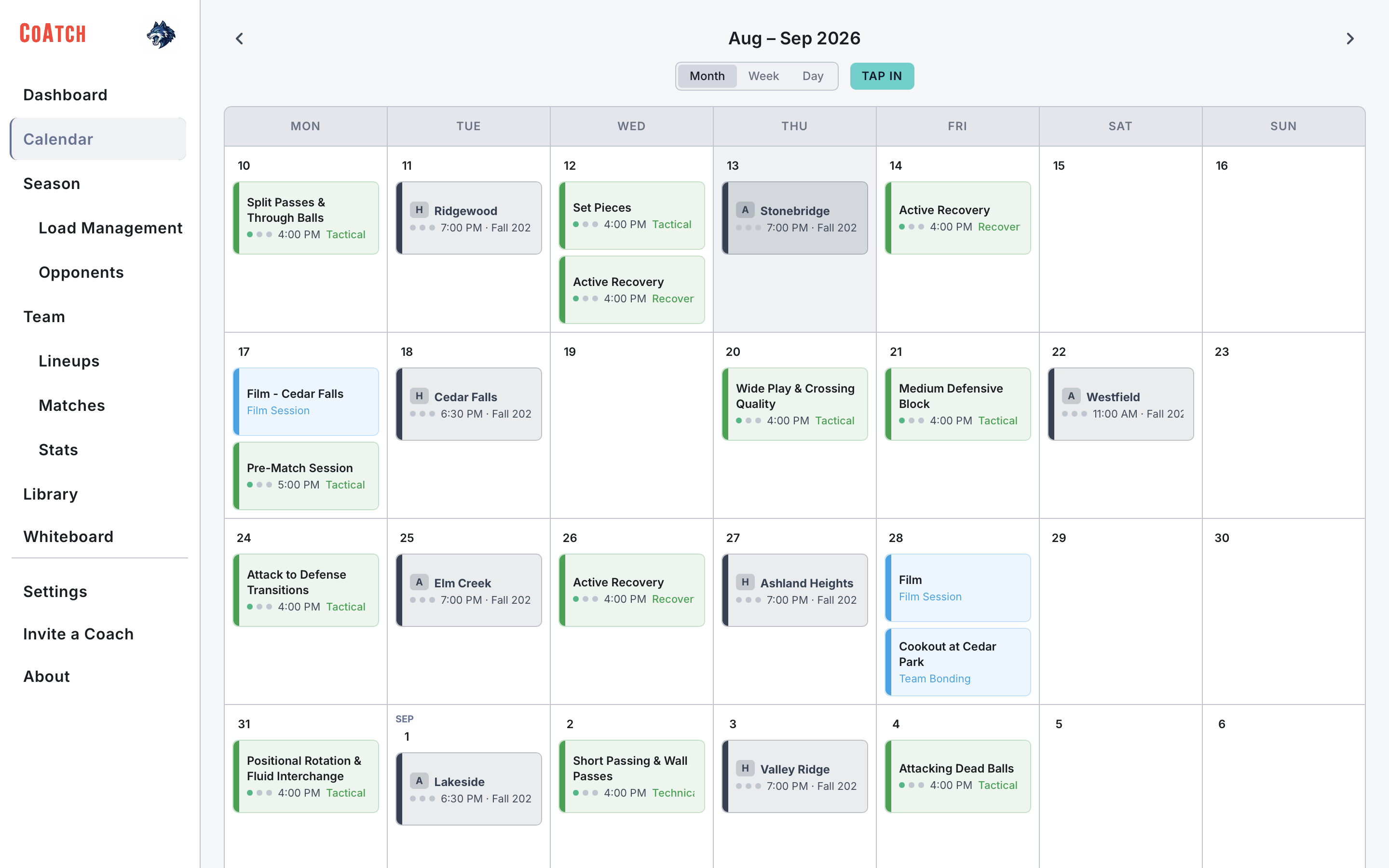1389x868 pixels.
Task: Click the home badge on the Cedar Falls match
Action: 419,396
